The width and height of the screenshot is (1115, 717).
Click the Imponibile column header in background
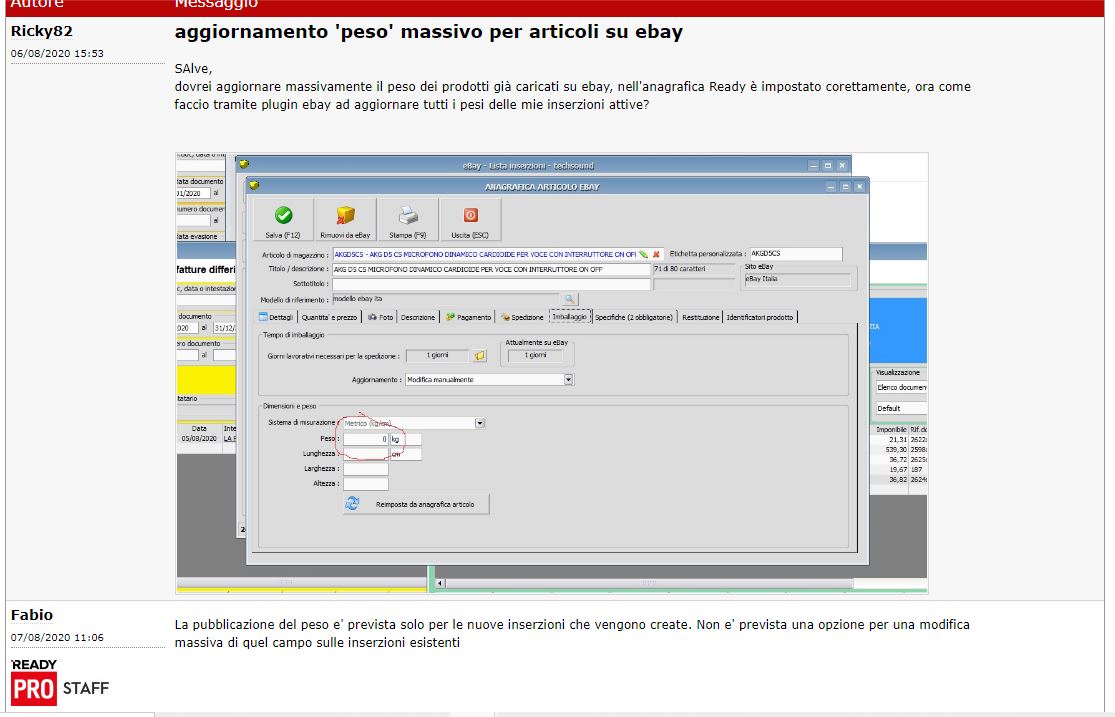click(x=891, y=430)
